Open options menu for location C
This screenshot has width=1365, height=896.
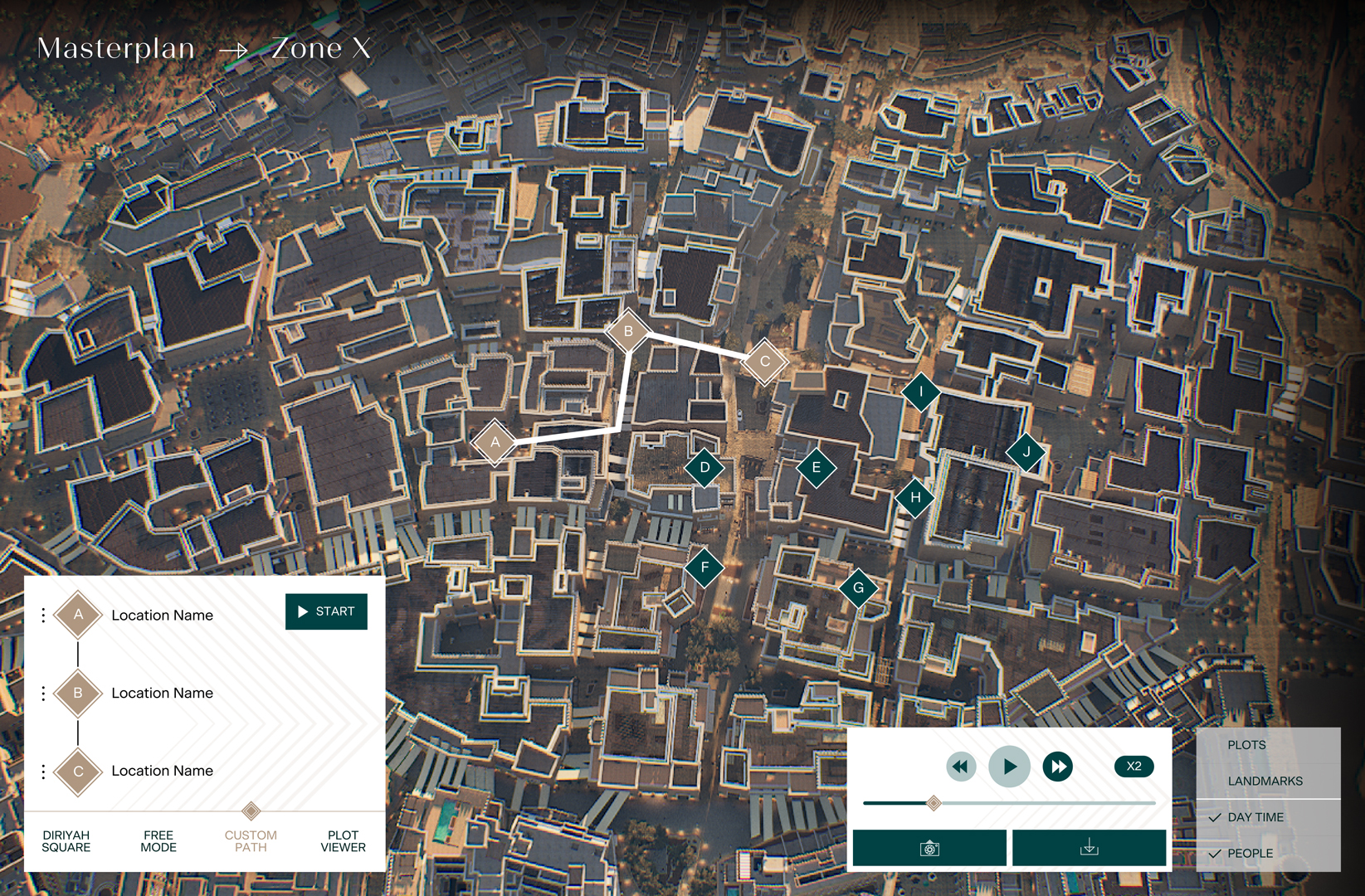pyautogui.click(x=43, y=772)
